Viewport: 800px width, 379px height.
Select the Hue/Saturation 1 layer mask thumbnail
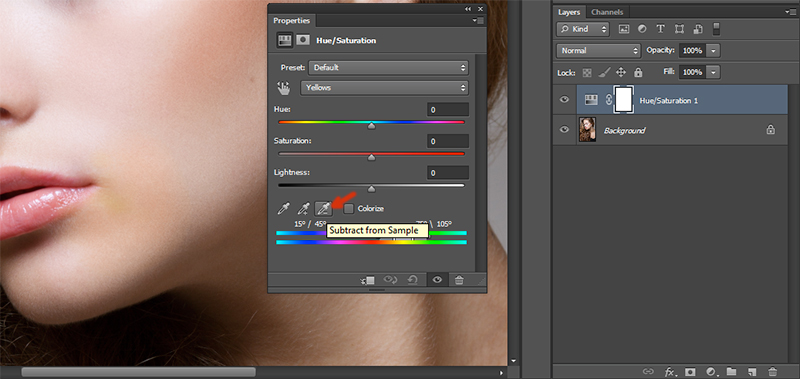(624, 99)
